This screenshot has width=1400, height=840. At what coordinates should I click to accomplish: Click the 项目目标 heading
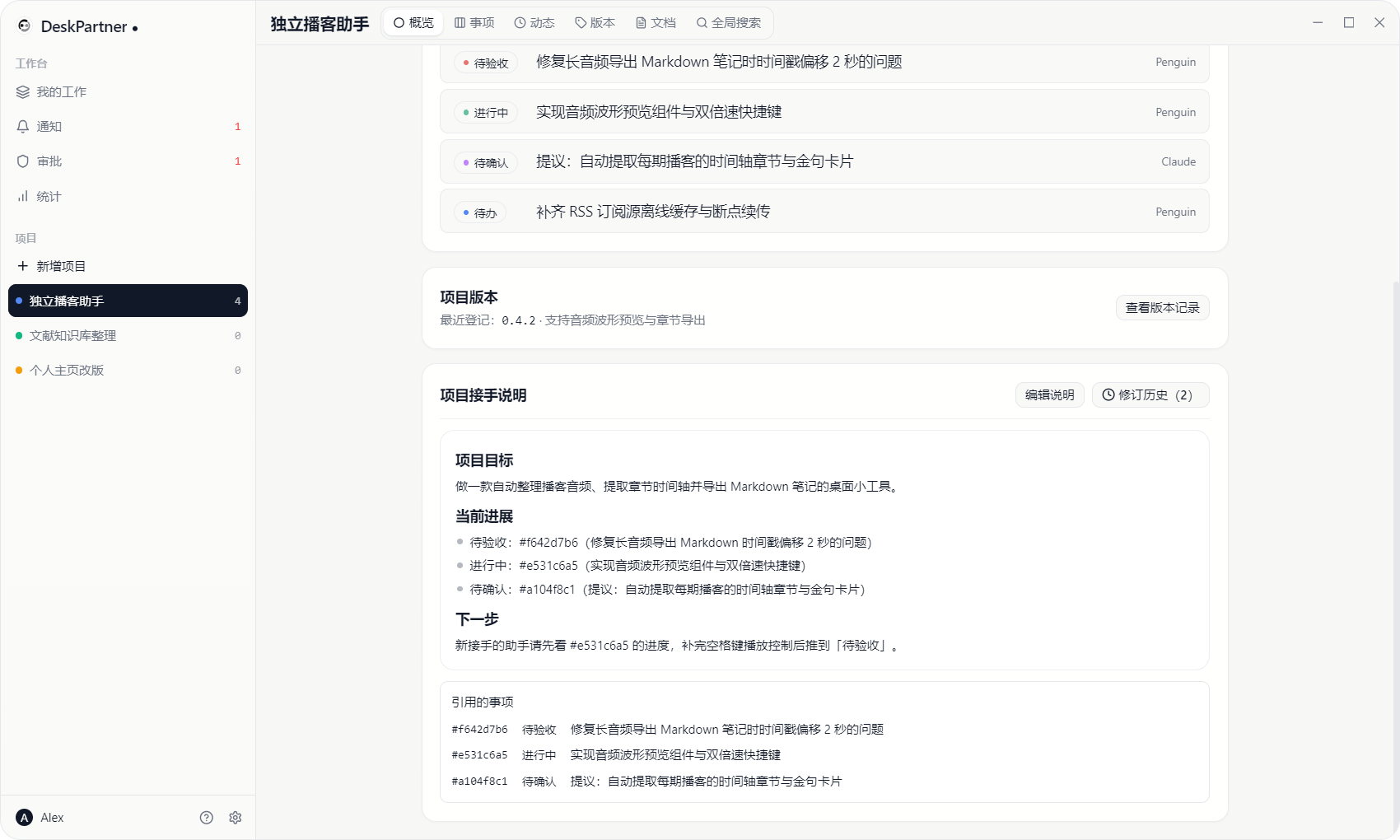coord(484,460)
